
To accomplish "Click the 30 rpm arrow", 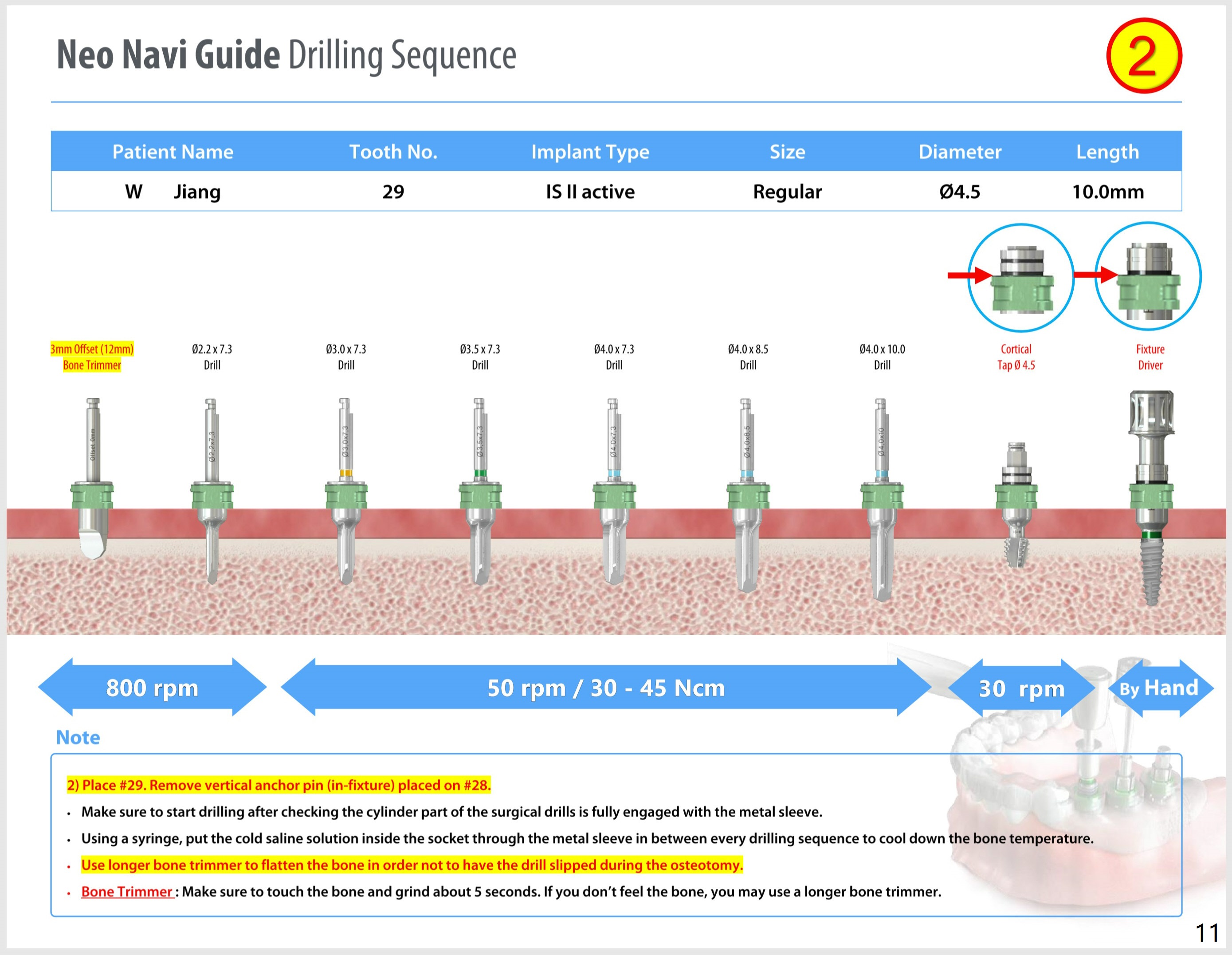I will 1021,688.
